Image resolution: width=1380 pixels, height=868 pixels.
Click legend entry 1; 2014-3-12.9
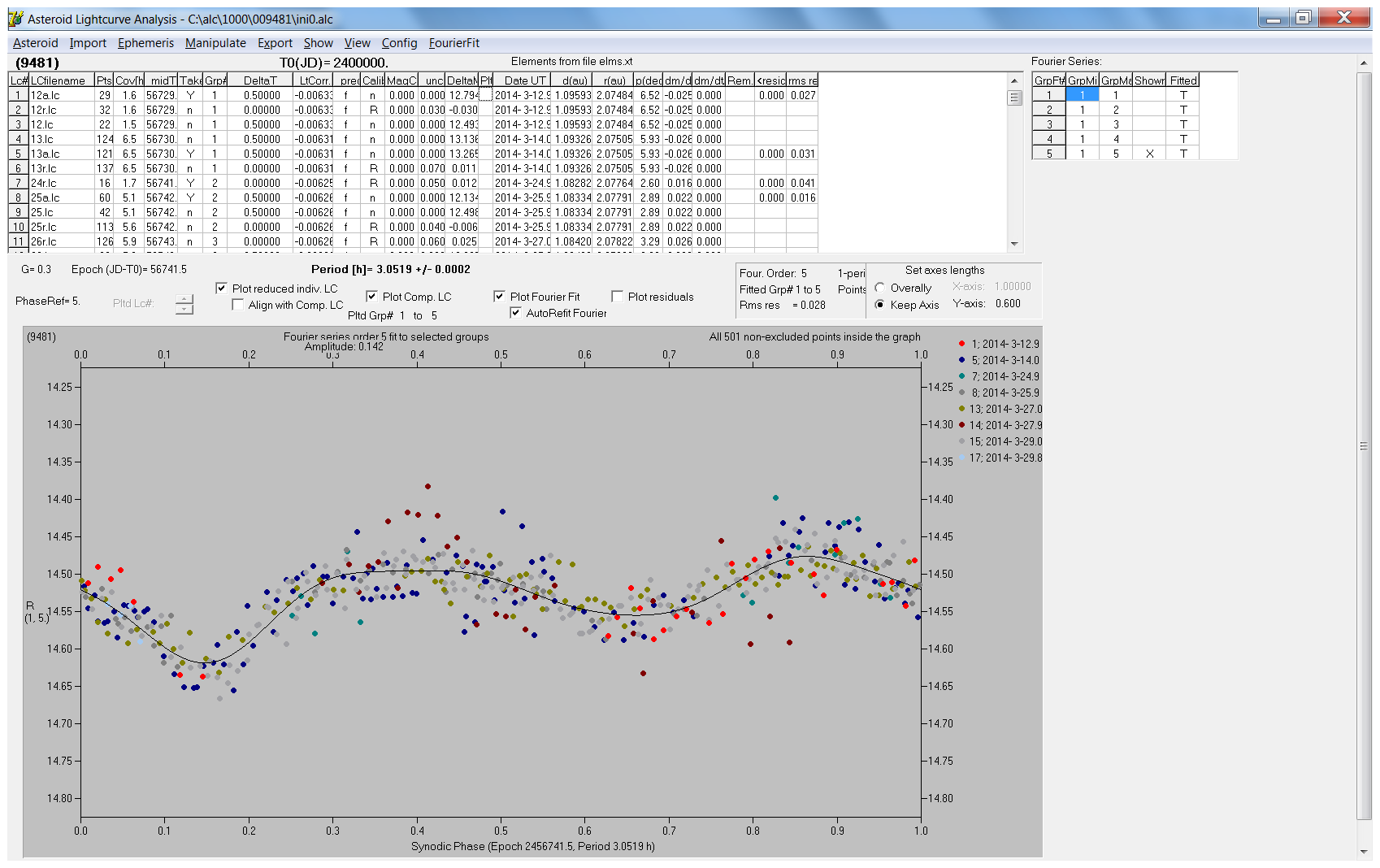click(999, 344)
